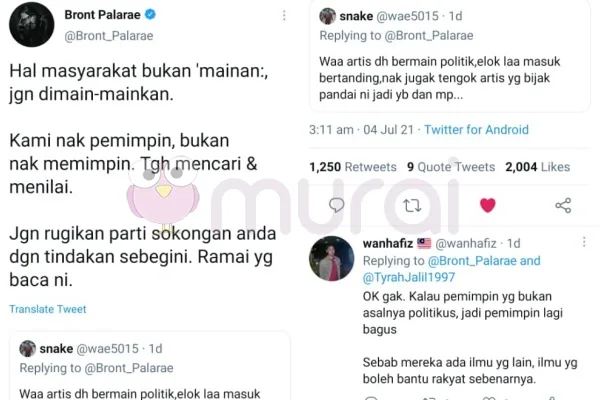
Task: Click the Translate Tweet link
Action: (x=48, y=309)
